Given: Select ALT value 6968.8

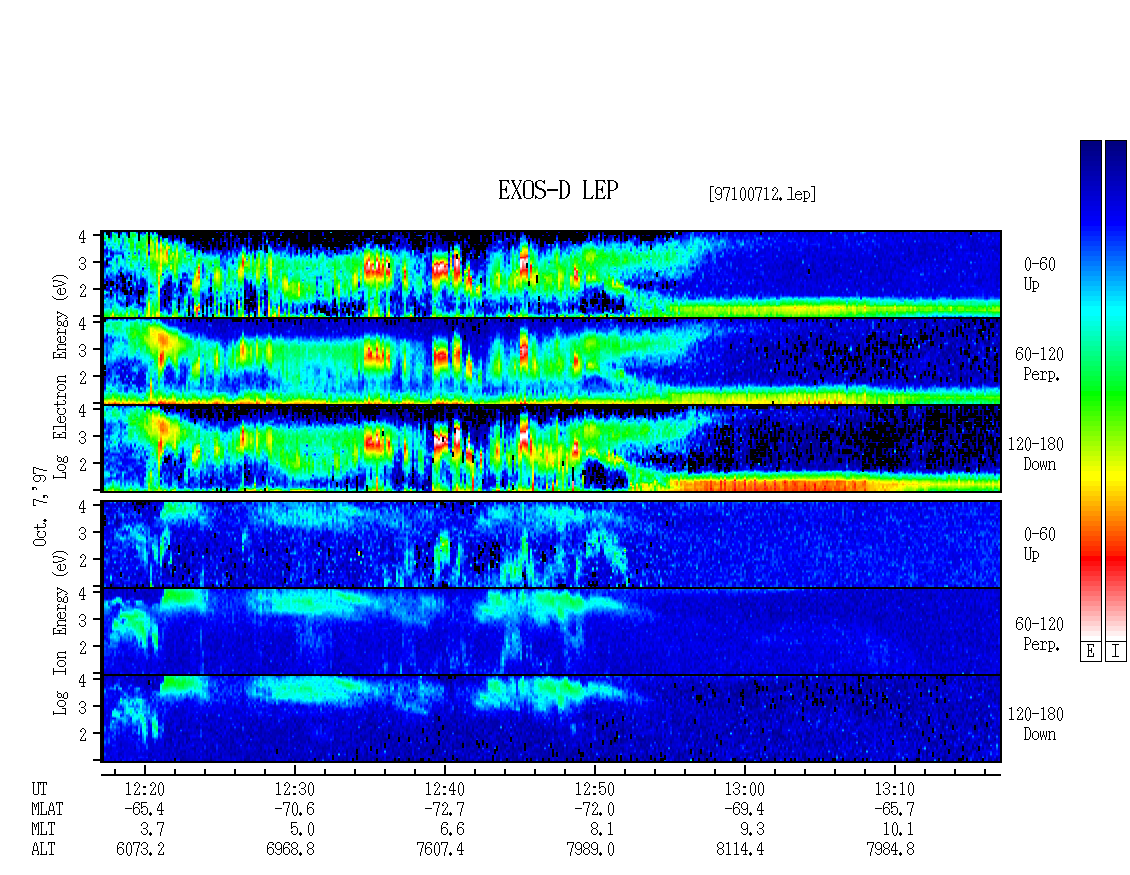Looking at the screenshot, I should (x=290, y=850).
